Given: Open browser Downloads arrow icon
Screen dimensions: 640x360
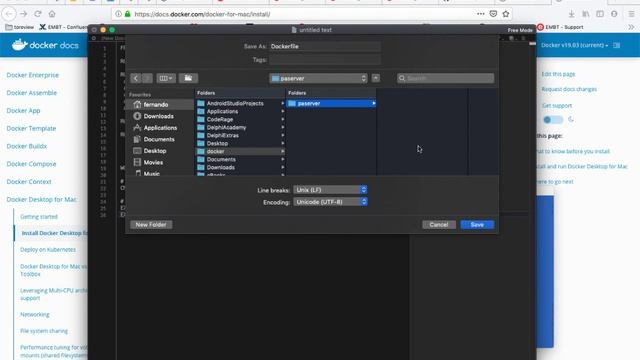Looking at the screenshot, I should pyautogui.click(x=571, y=14).
